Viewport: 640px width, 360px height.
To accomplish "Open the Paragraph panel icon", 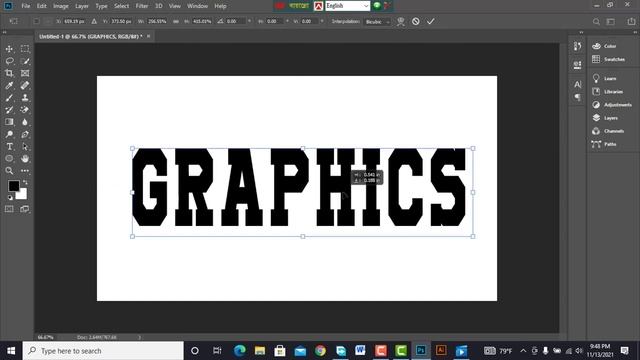I will coord(578,97).
